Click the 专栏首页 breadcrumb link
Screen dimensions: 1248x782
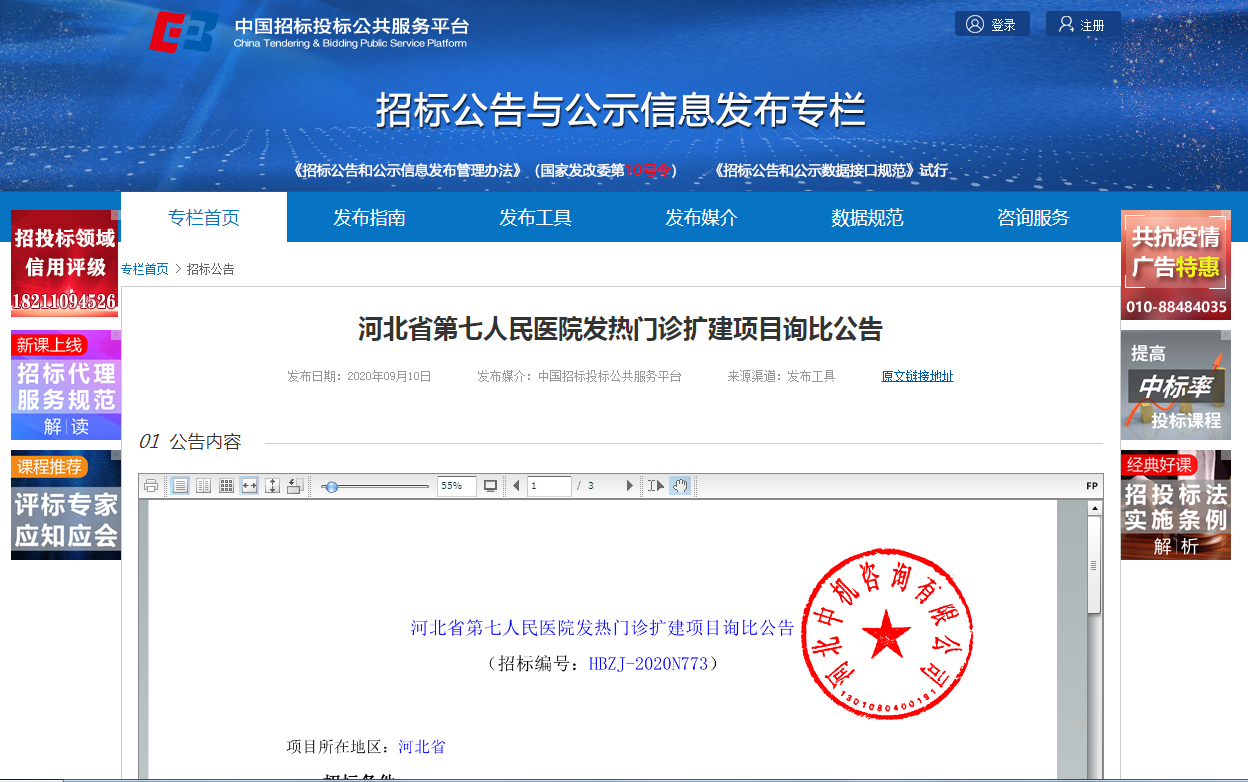(145, 270)
